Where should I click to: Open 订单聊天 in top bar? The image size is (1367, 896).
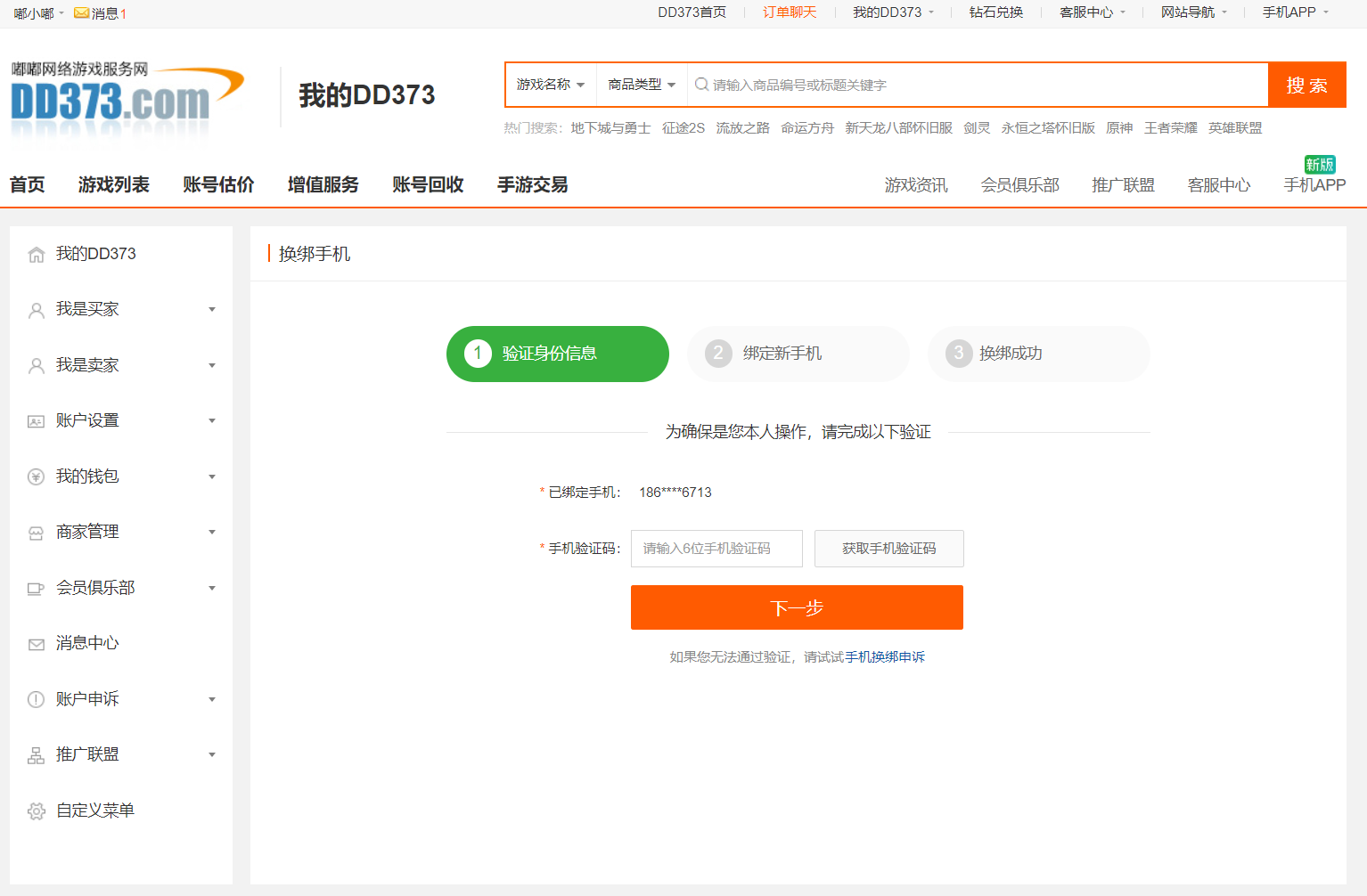tap(790, 12)
